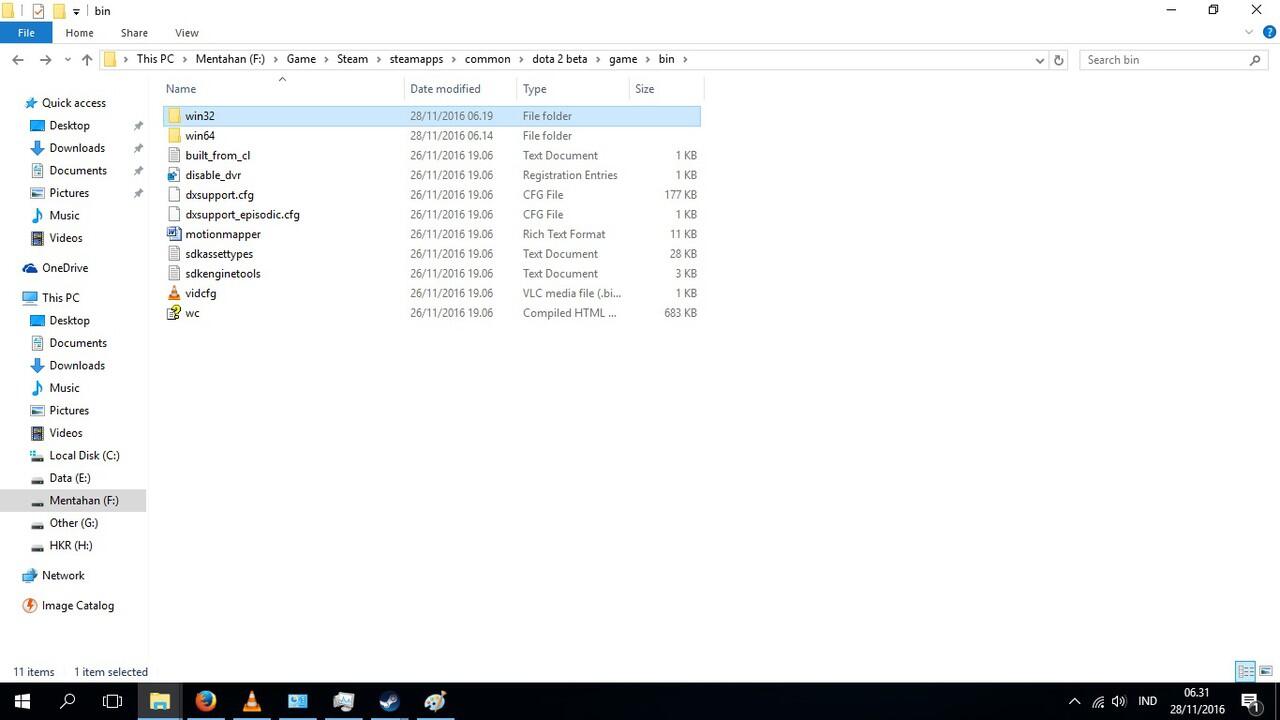Click the Forward navigation arrow
Image resolution: width=1280 pixels, height=720 pixels.
pyautogui.click(x=45, y=60)
